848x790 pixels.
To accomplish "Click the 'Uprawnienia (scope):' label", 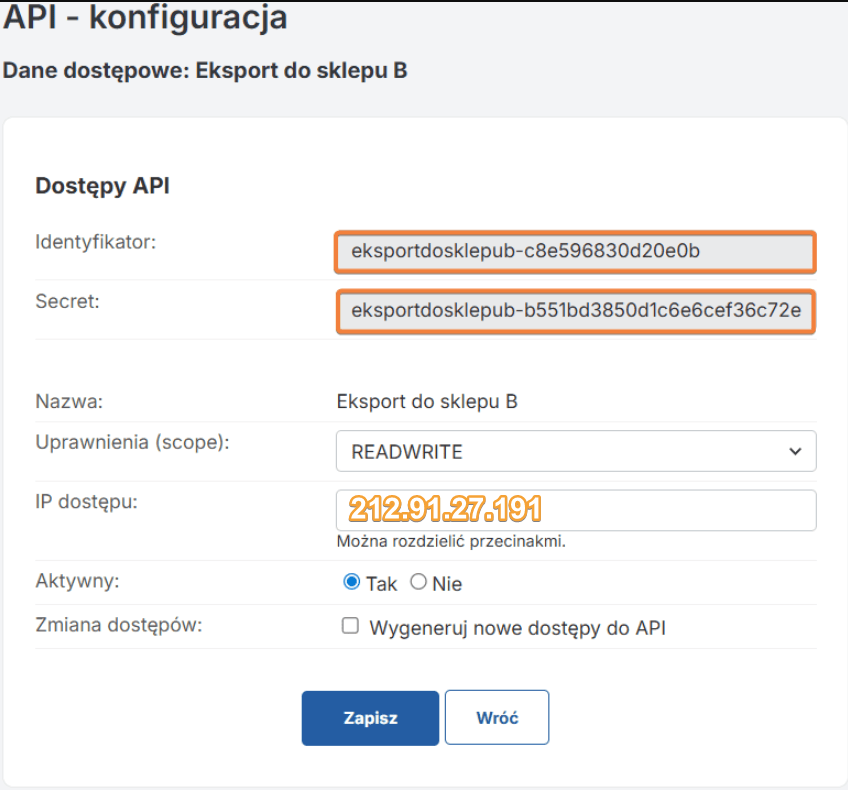I will [x=132, y=442].
